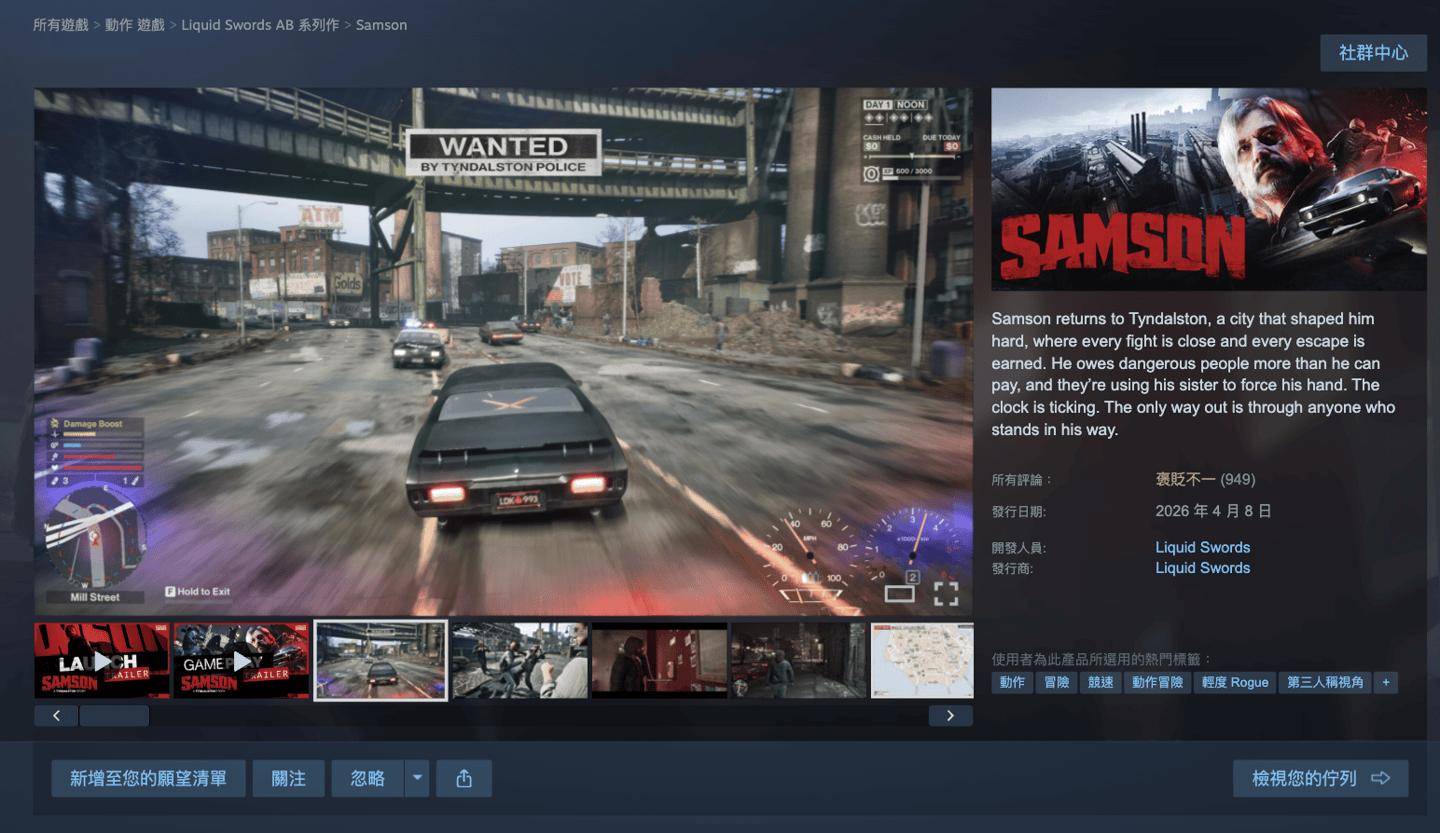The height and width of the screenshot is (833, 1440).
Task: Go to 所有遊戲 breadcrumb link
Action: [61, 25]
